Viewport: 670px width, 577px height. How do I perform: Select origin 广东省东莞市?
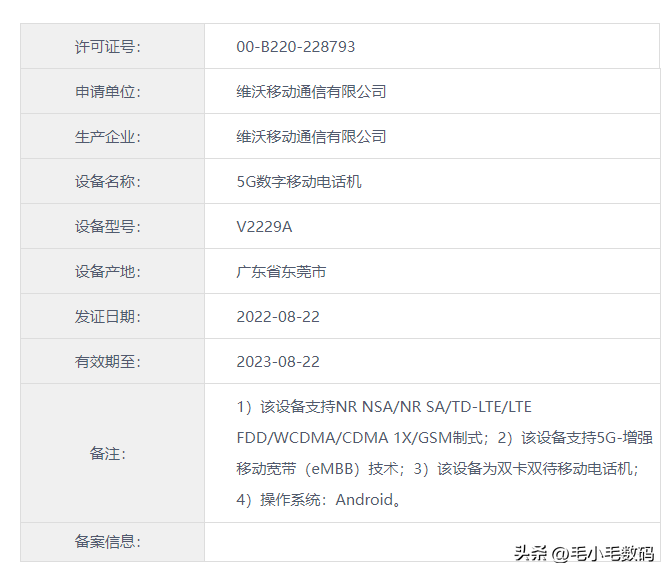pos(281,272)
